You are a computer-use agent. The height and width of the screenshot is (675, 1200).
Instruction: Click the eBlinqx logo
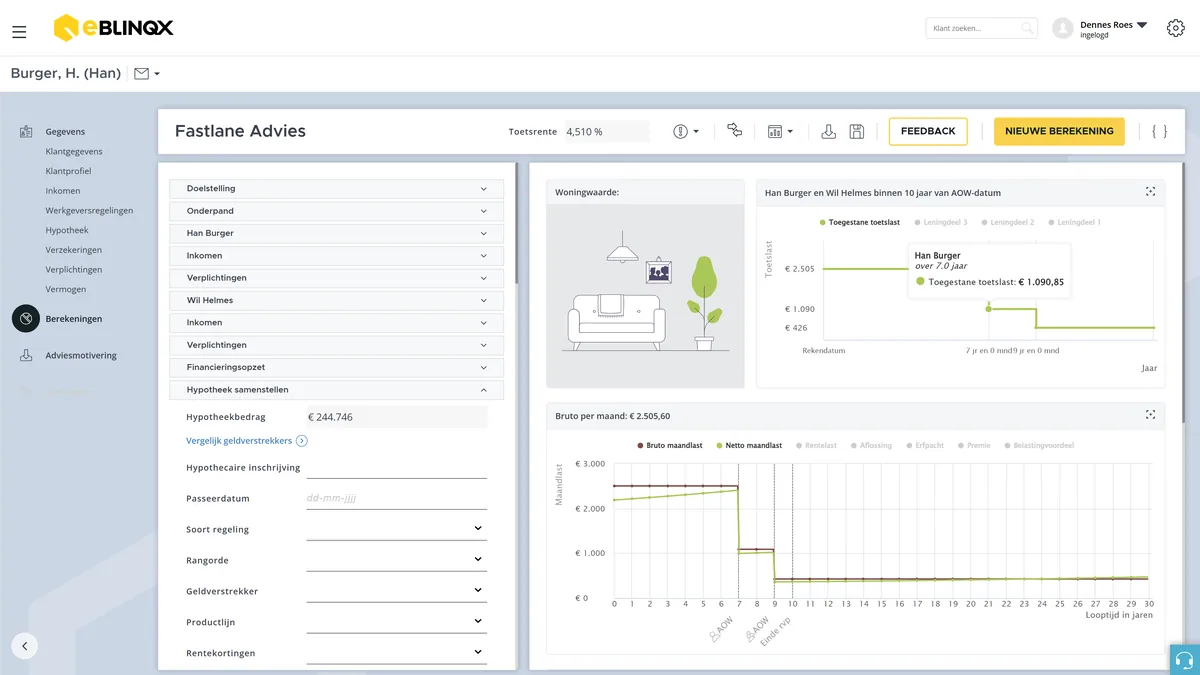coord(113,28)
